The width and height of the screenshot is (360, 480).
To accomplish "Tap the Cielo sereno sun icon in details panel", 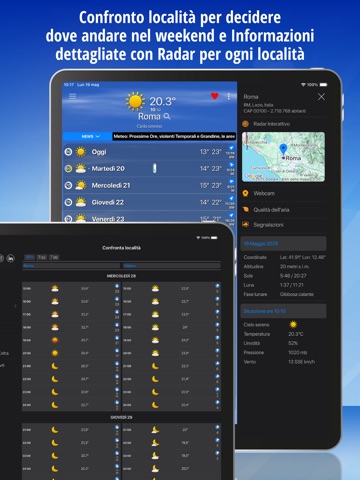I will (x=293, y=324).
